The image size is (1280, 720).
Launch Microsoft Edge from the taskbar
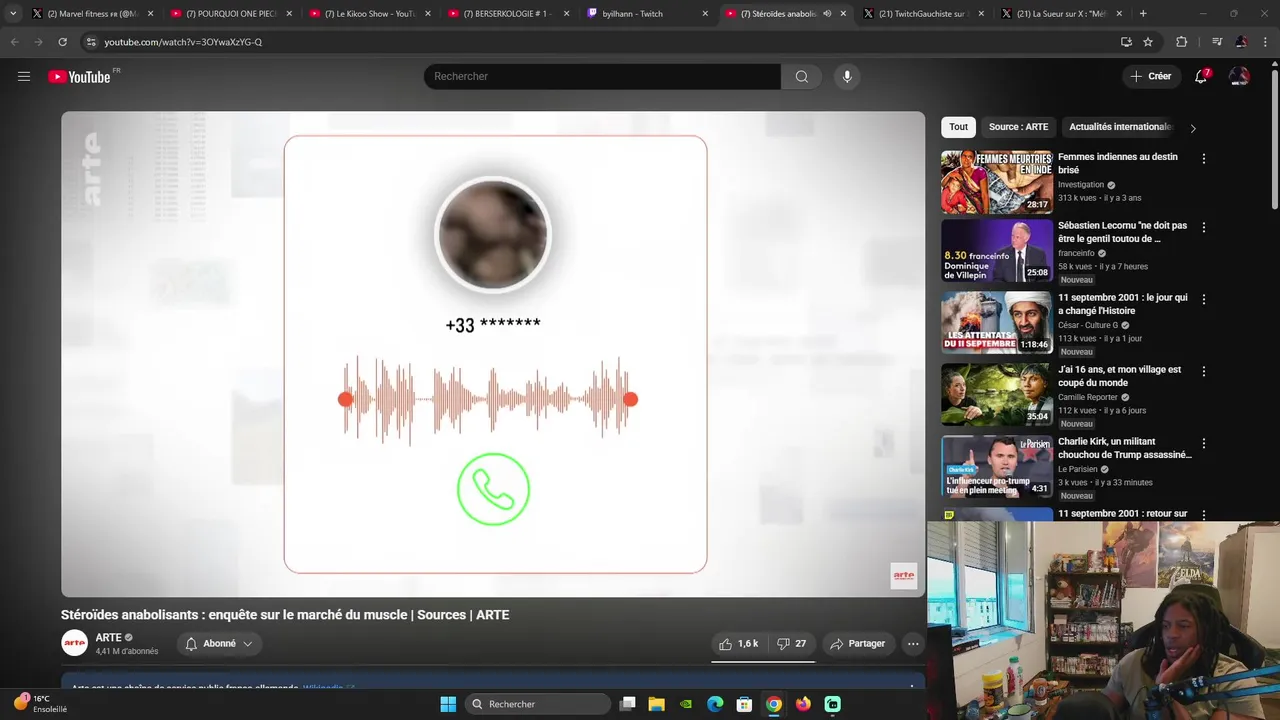(715, 704)
